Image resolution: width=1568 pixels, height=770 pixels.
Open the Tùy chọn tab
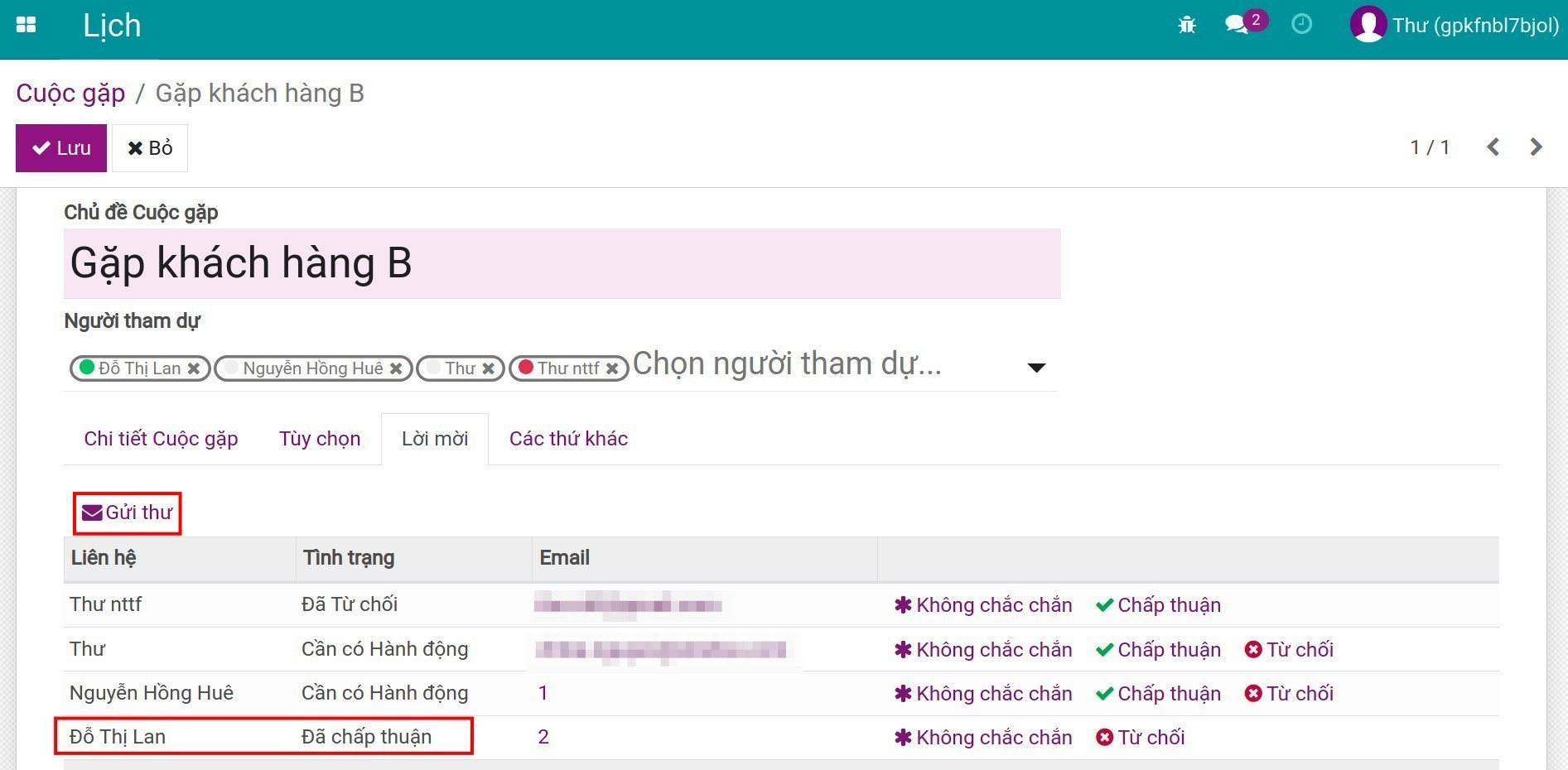pos(320,439)
